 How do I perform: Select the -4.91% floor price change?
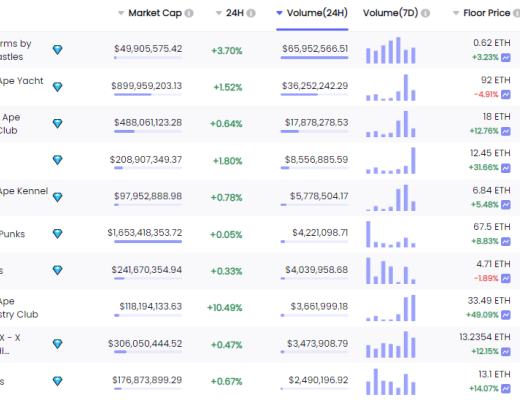tap(486, 94)
